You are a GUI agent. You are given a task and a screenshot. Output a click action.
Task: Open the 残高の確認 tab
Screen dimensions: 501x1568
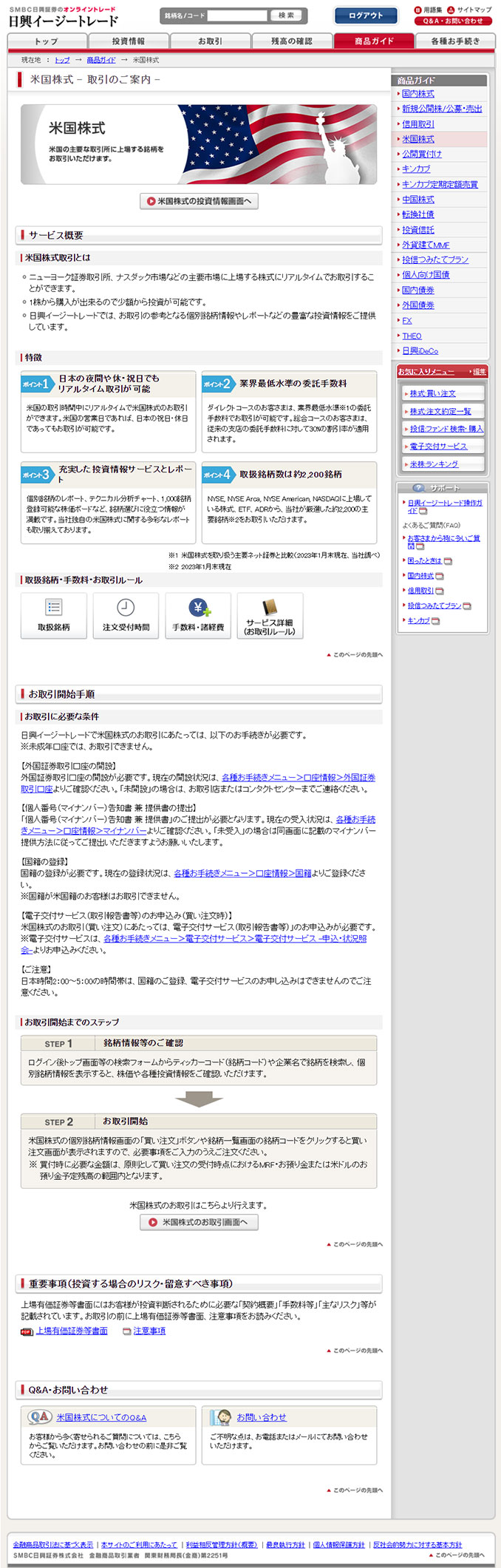[291, 41]
